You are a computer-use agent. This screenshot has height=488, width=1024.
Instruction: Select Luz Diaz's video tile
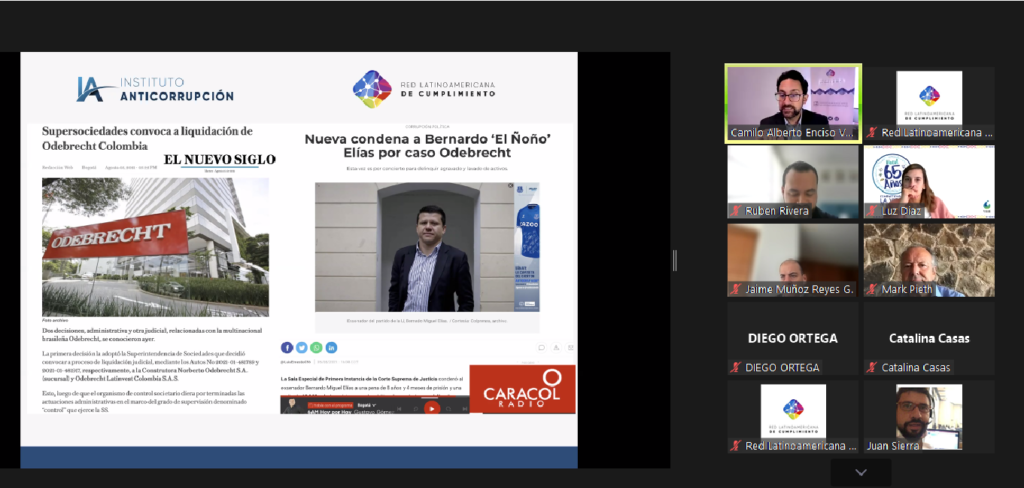(x=929, y=182)
